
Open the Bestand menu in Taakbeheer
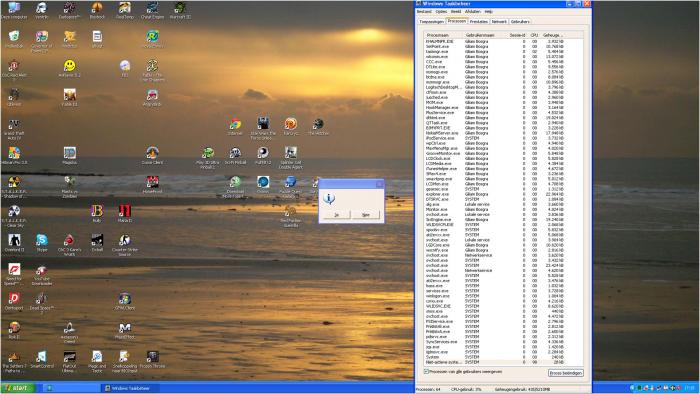(424, 12)
